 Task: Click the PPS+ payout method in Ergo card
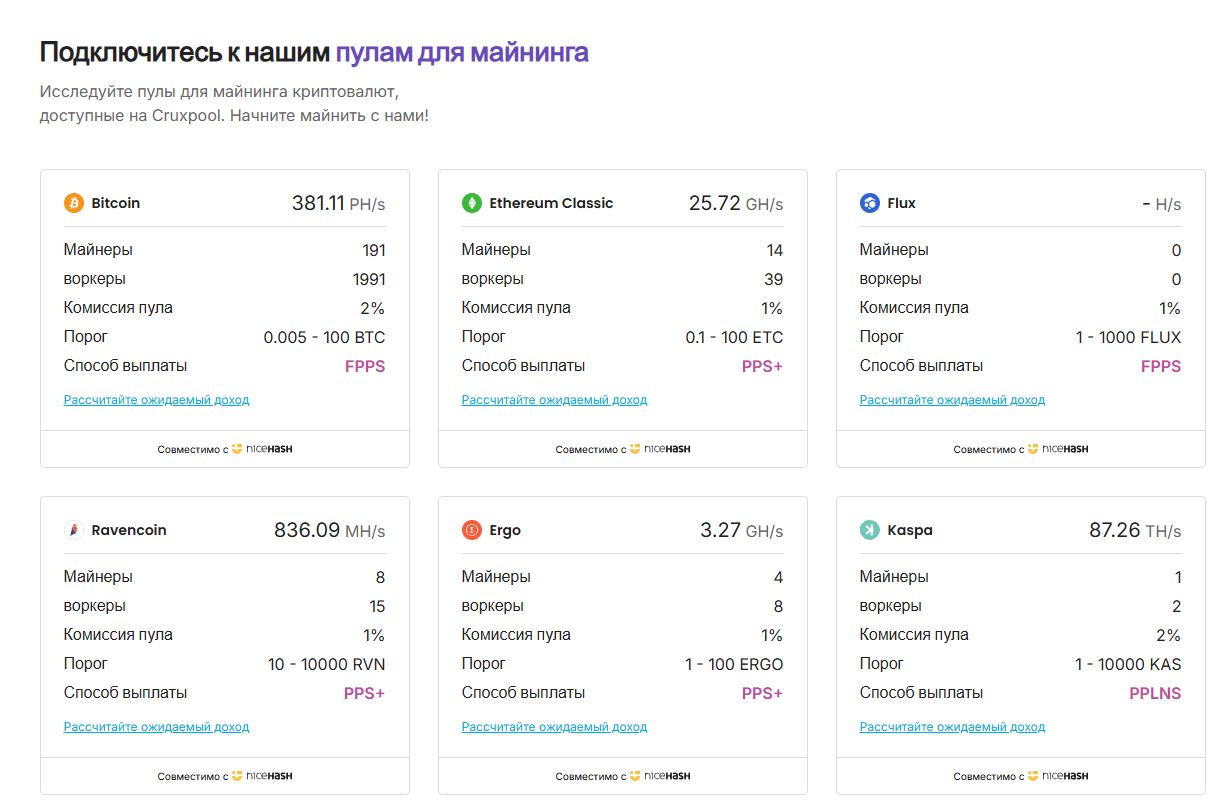[x=763, y=694]
